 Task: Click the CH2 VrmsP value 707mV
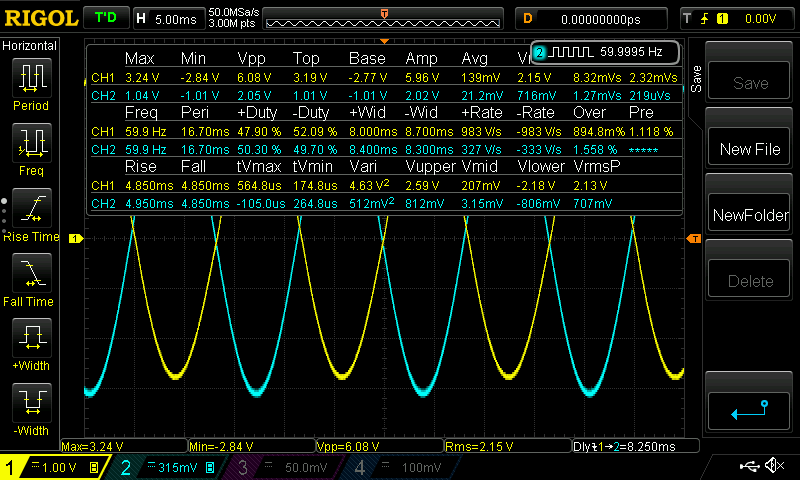[x=592, y=204]
